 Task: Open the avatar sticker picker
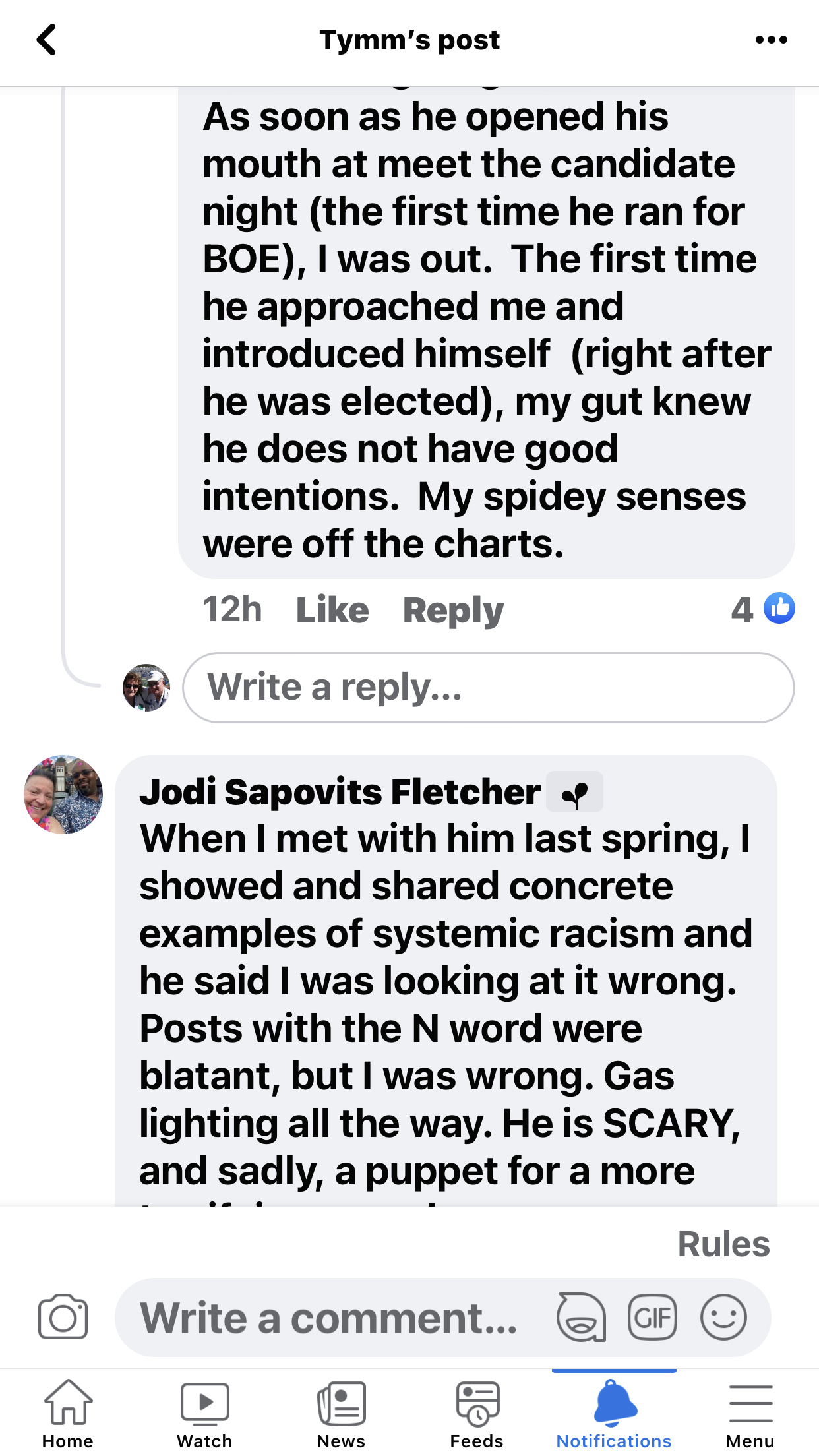point(581,1318)
